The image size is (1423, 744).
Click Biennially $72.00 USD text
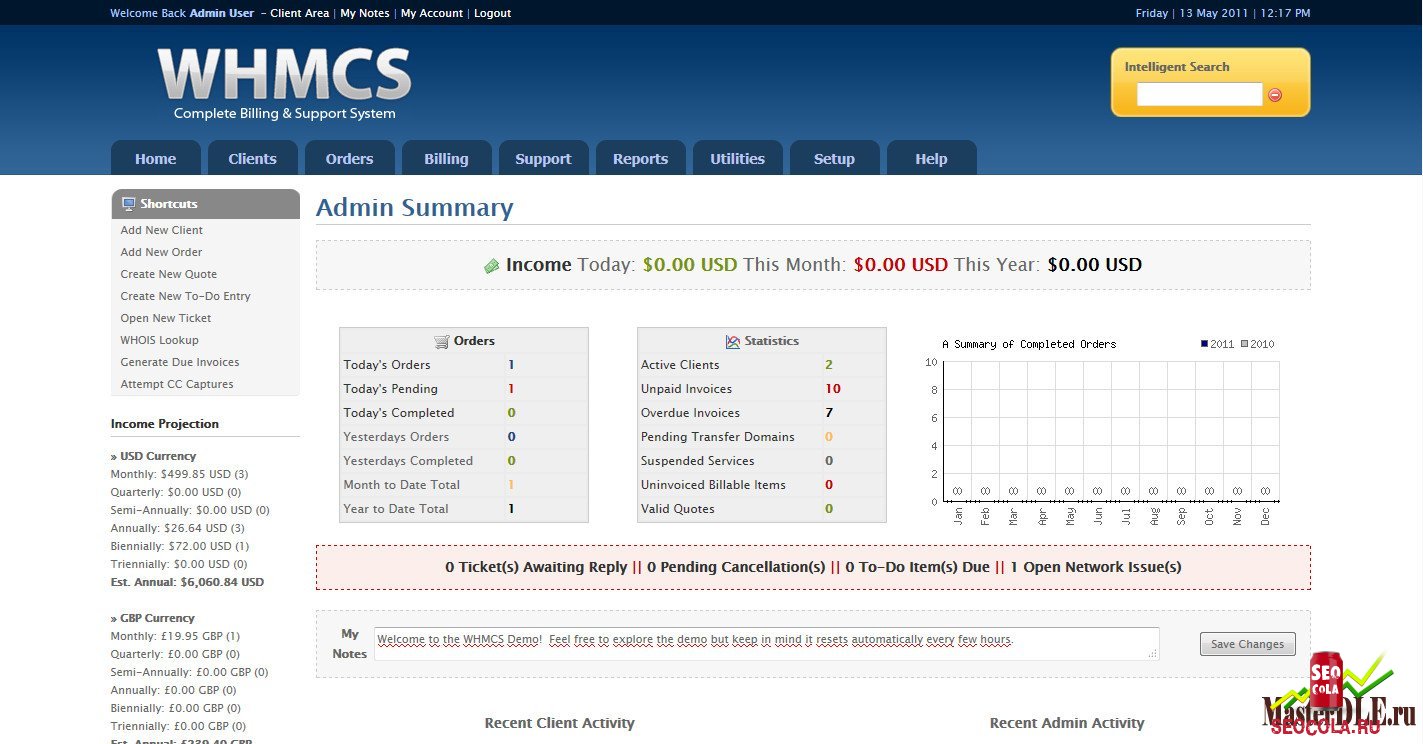point(180,546)
